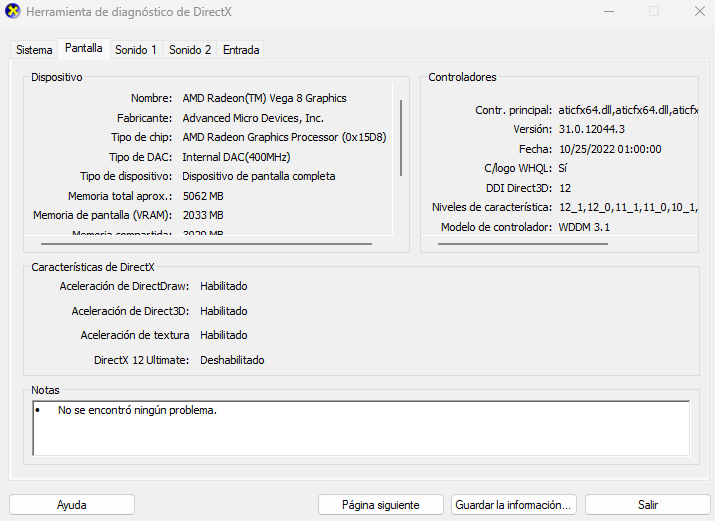Switch to the Entrada tab
This screenshot has width=715, height=521.
point(241,50)
